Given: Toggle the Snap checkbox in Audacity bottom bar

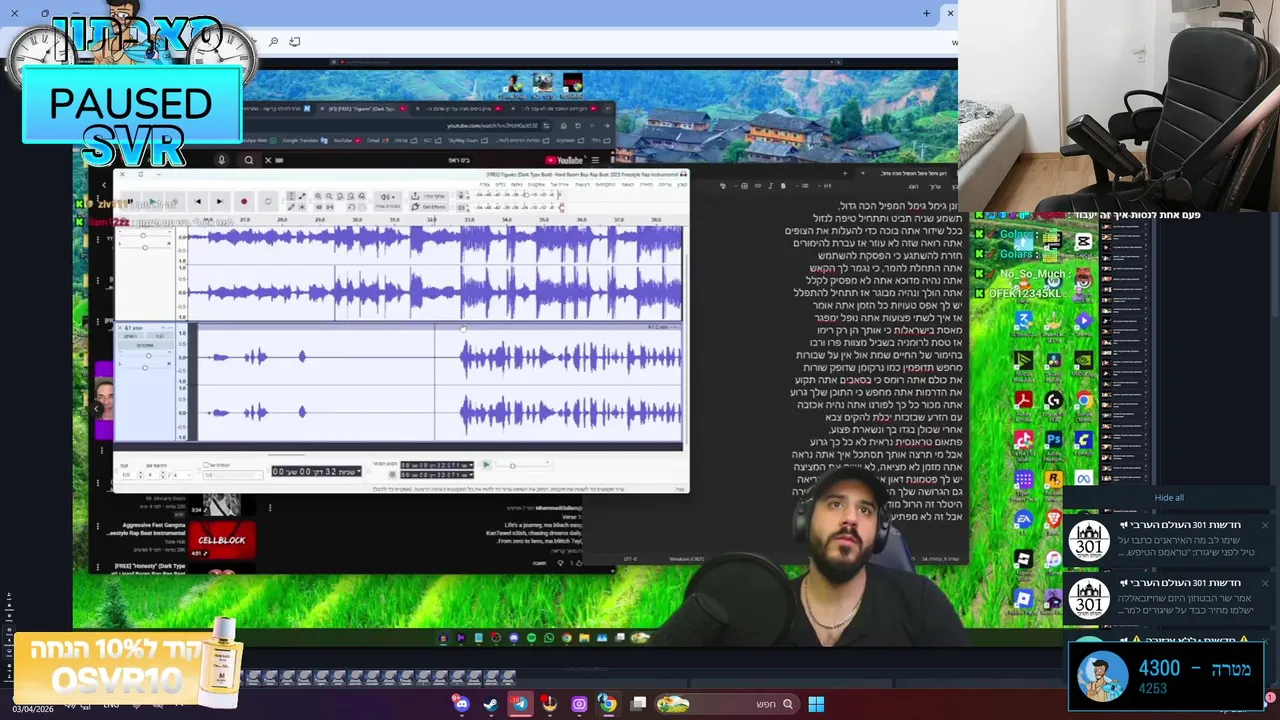Looking at the screenshot, I should click(206, 465).
